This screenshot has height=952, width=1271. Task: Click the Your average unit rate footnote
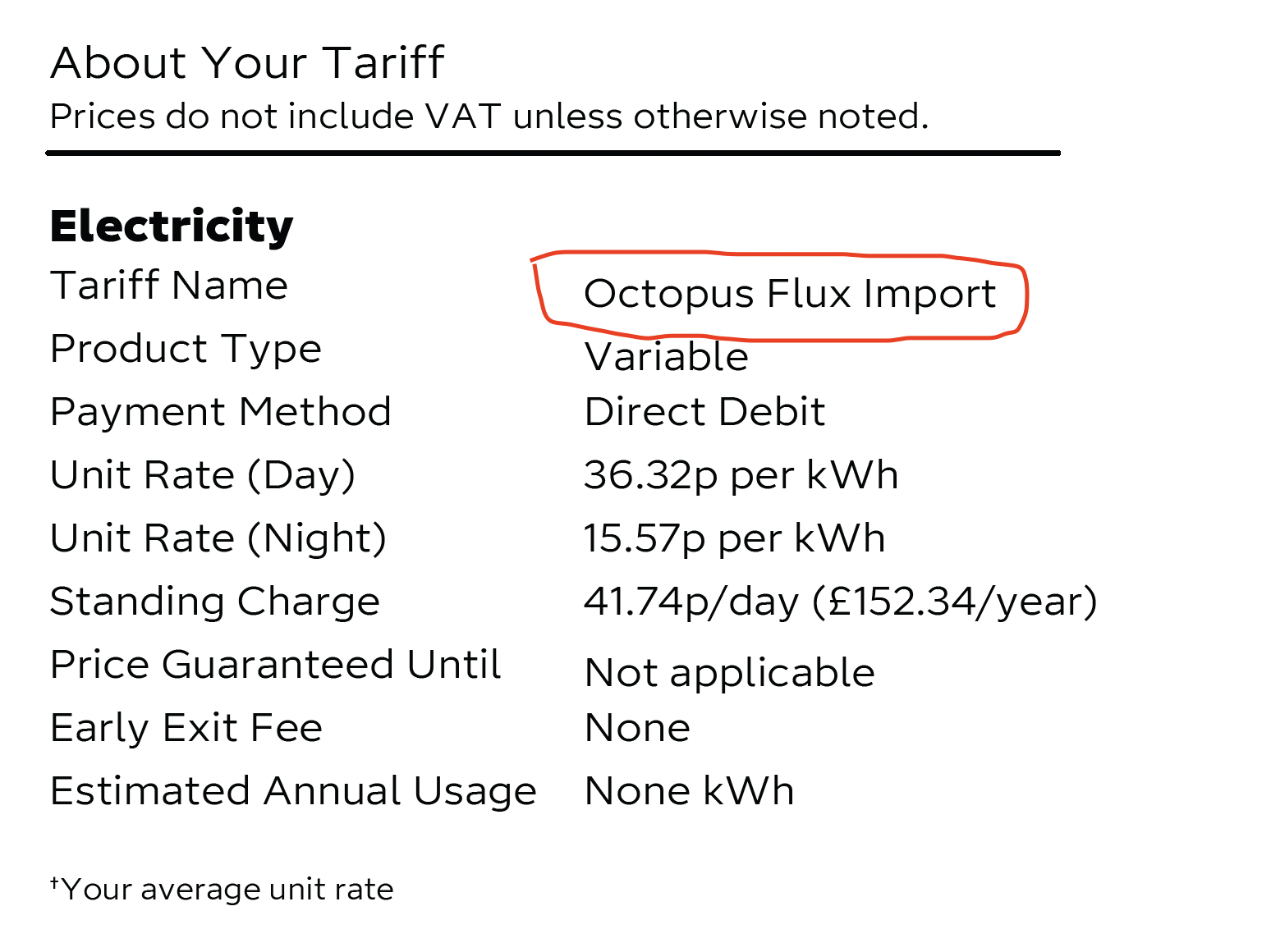click(222, 890)
